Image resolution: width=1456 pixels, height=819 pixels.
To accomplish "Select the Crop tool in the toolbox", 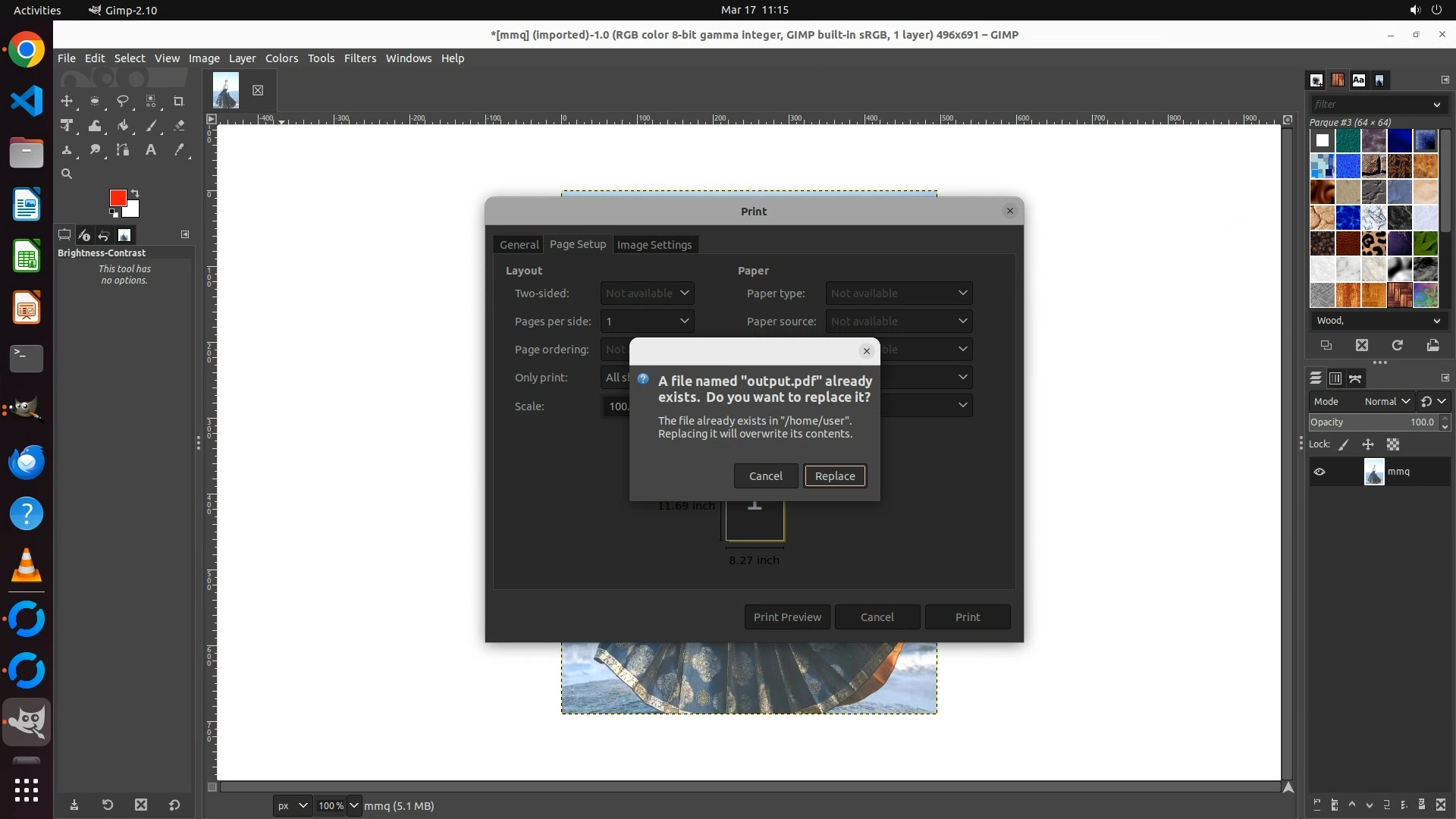I will tap(178, 101).
